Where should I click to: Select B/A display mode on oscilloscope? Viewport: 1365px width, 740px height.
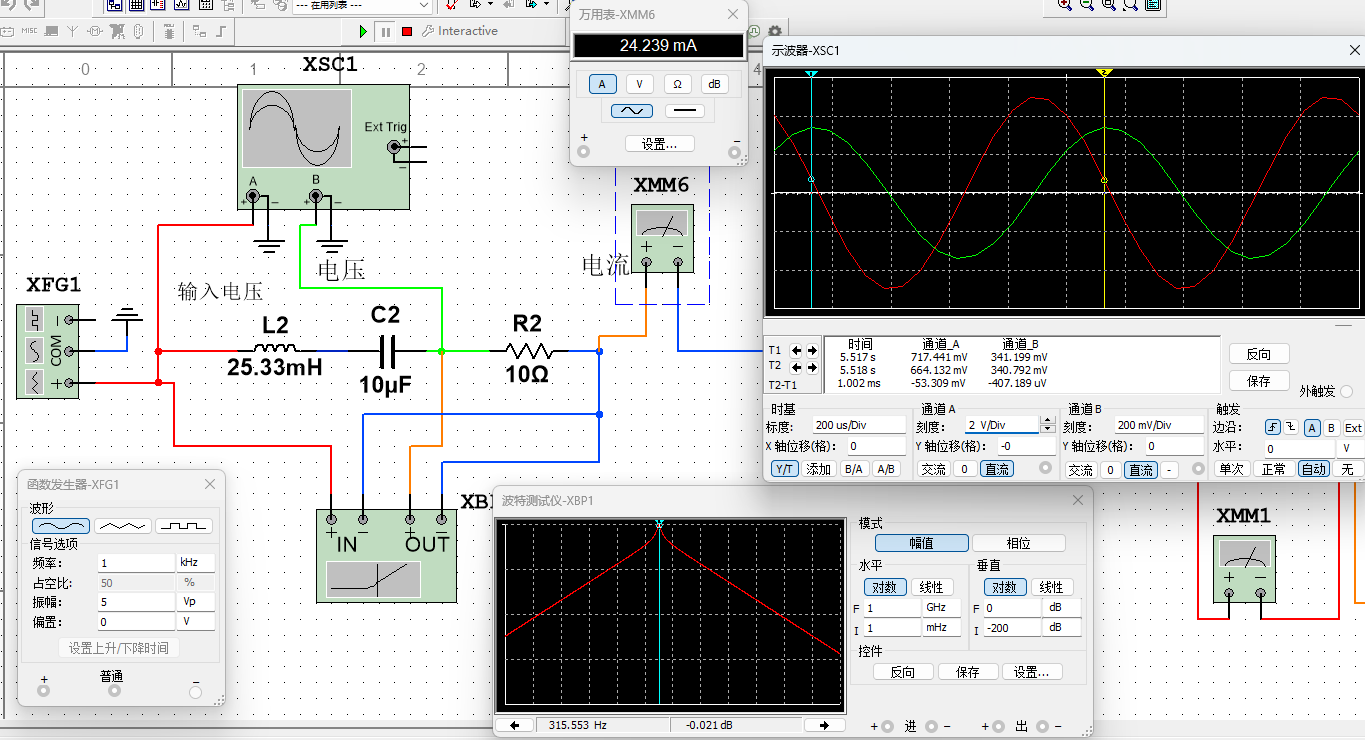853,469
